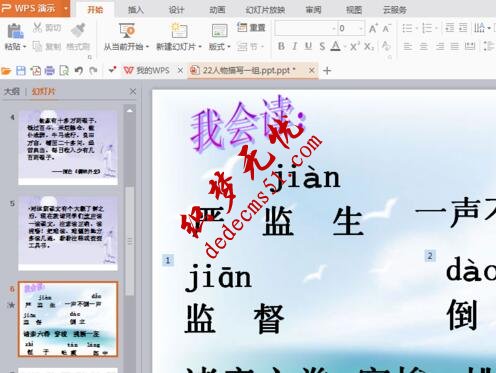Click the animation star beside slide 6
Image resolution: width=496 pixels, height=373 pixels.
(x=11, y=305)
